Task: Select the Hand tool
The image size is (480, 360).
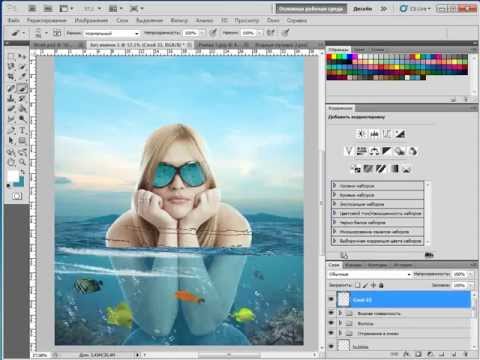Action: pos(11,162)
